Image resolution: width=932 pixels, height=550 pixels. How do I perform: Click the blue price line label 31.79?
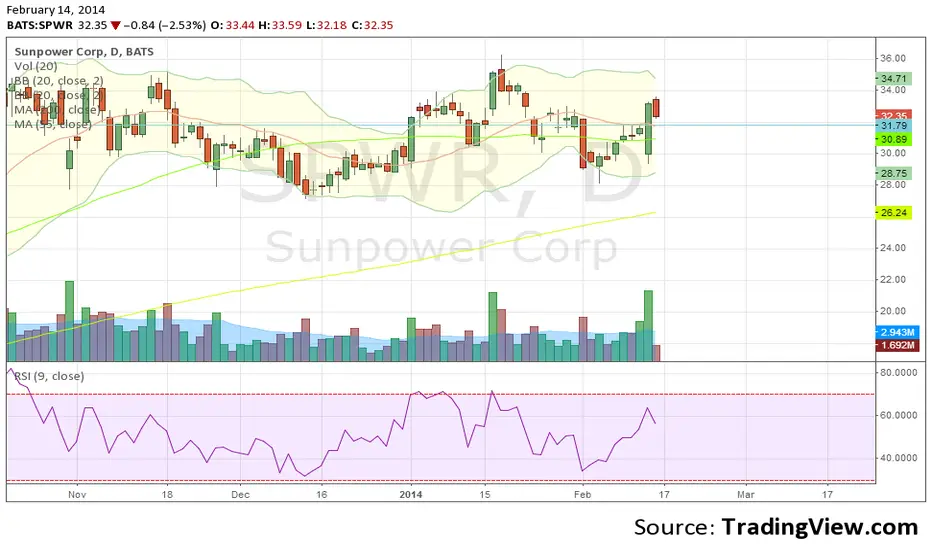pos(893,125)
